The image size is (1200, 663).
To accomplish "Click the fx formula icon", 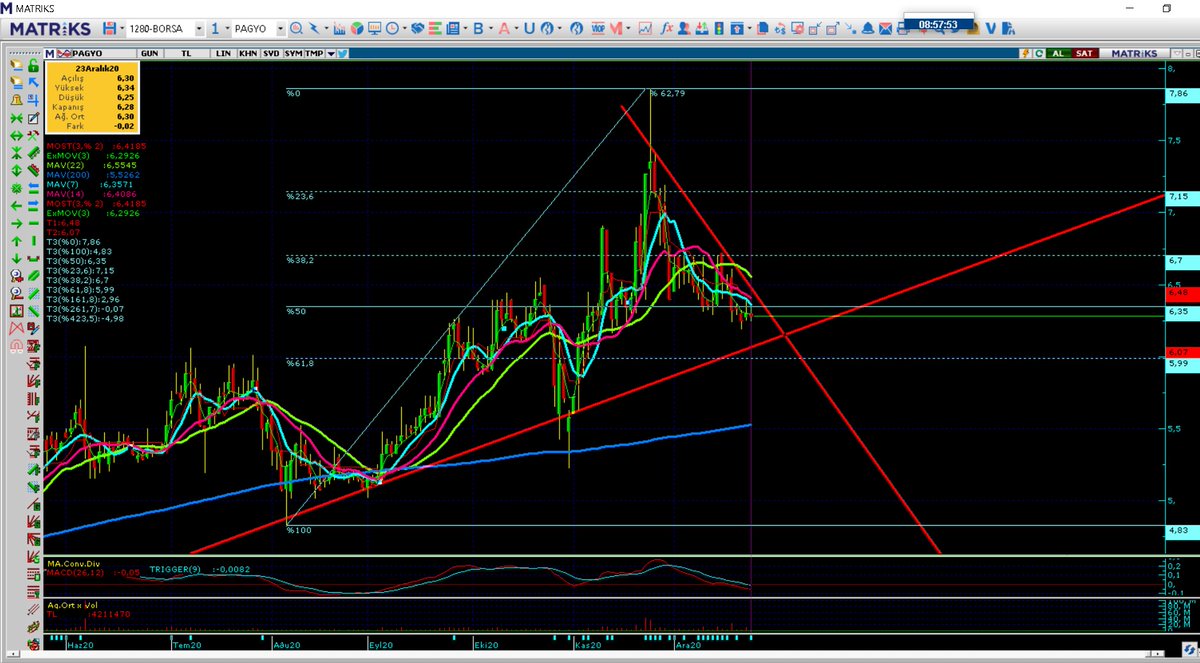I will [666, 28].
